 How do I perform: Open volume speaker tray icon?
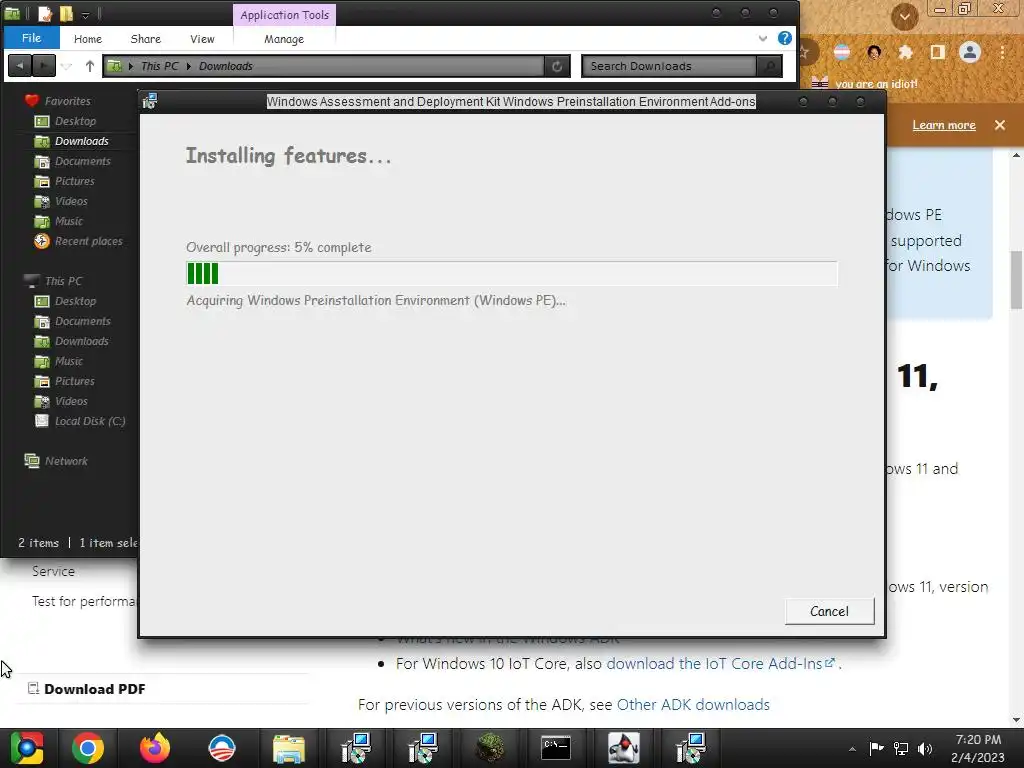tap(925, 748)
